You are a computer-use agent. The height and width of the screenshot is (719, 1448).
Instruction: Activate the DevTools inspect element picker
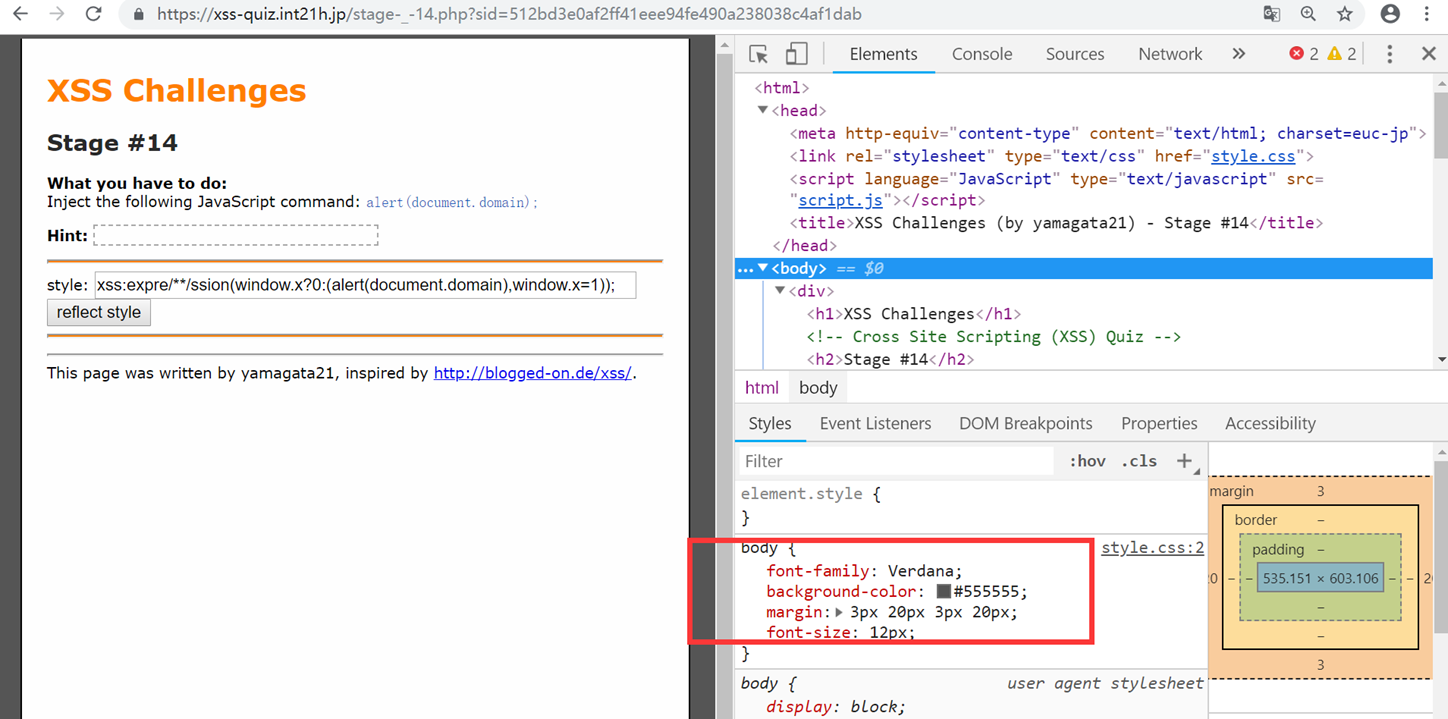point(759,54)
